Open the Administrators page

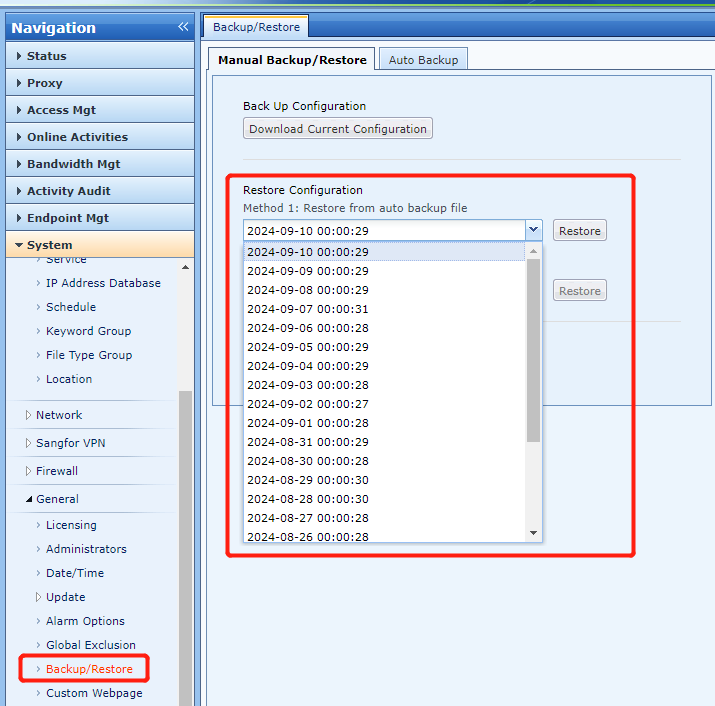pyautogui.click(x=86, y=549)
